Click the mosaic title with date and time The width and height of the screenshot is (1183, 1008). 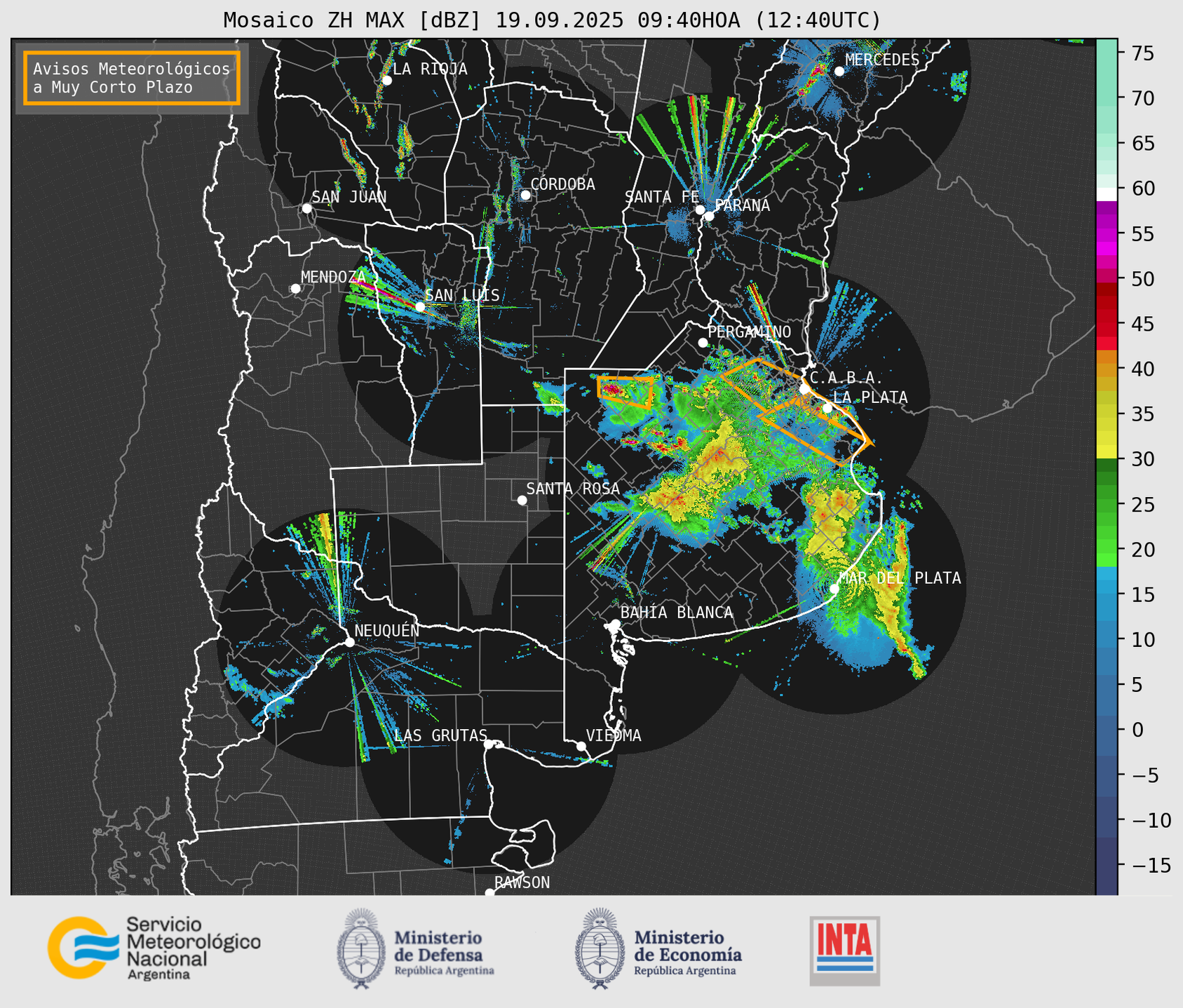click(552, 20)
